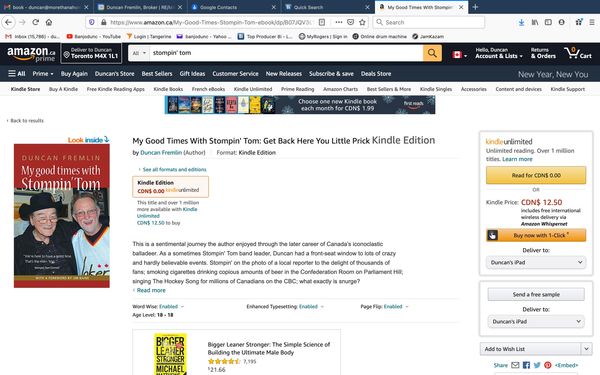Switch to the Google Contacts tab
This screenshot has width=600, height=375.
coord(234,7)
